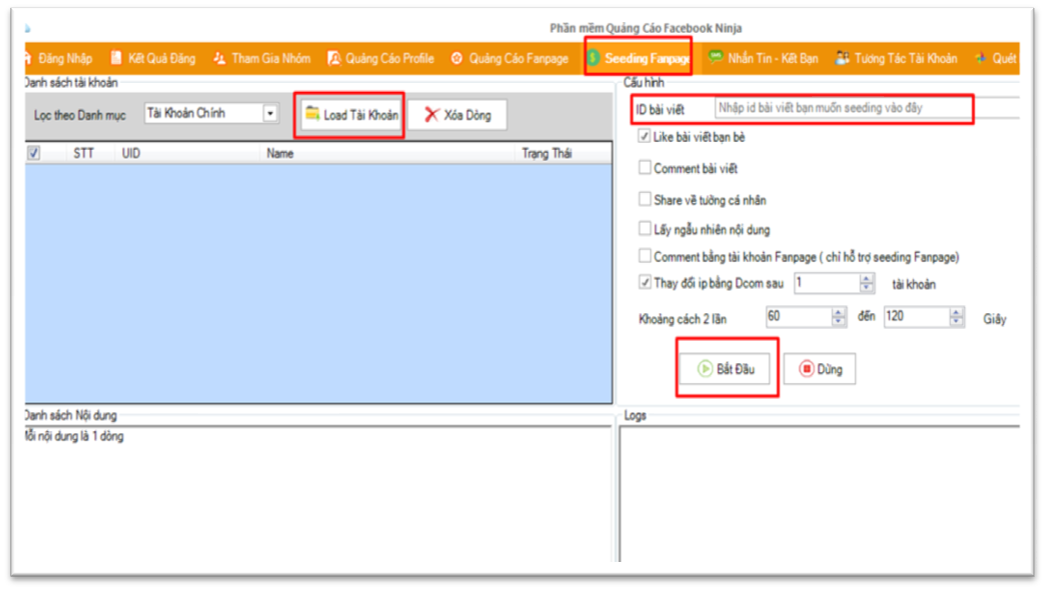Click the 60 seconds value field
This screenshot has height=591, width=1046.
(x=799, y=317)
